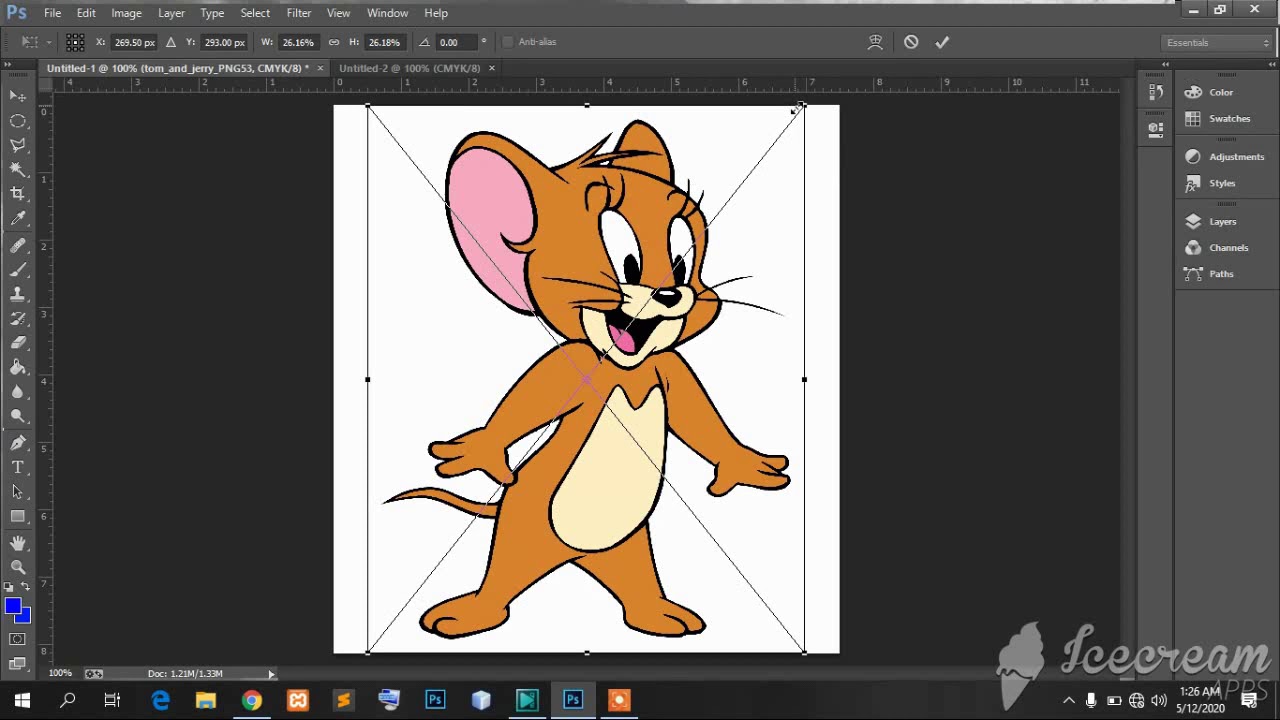Image resolution: width=1280 pixels, height=720 pixels.
Task: Click the rotation angle field
Action: pyautogui.click(x=457, y=42)
